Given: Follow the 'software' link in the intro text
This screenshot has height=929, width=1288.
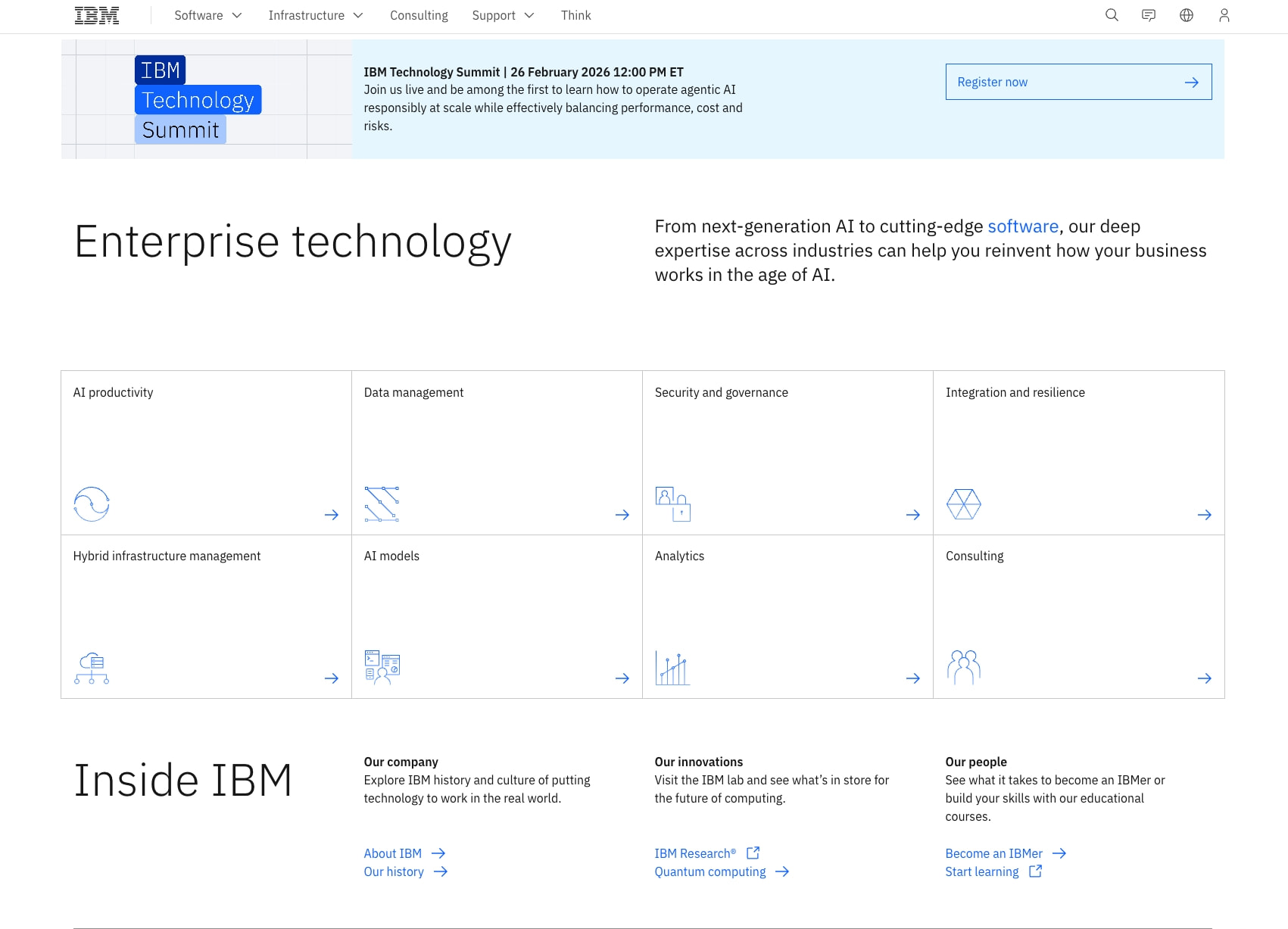Looking at the screenshot, I should [1023, 226].
